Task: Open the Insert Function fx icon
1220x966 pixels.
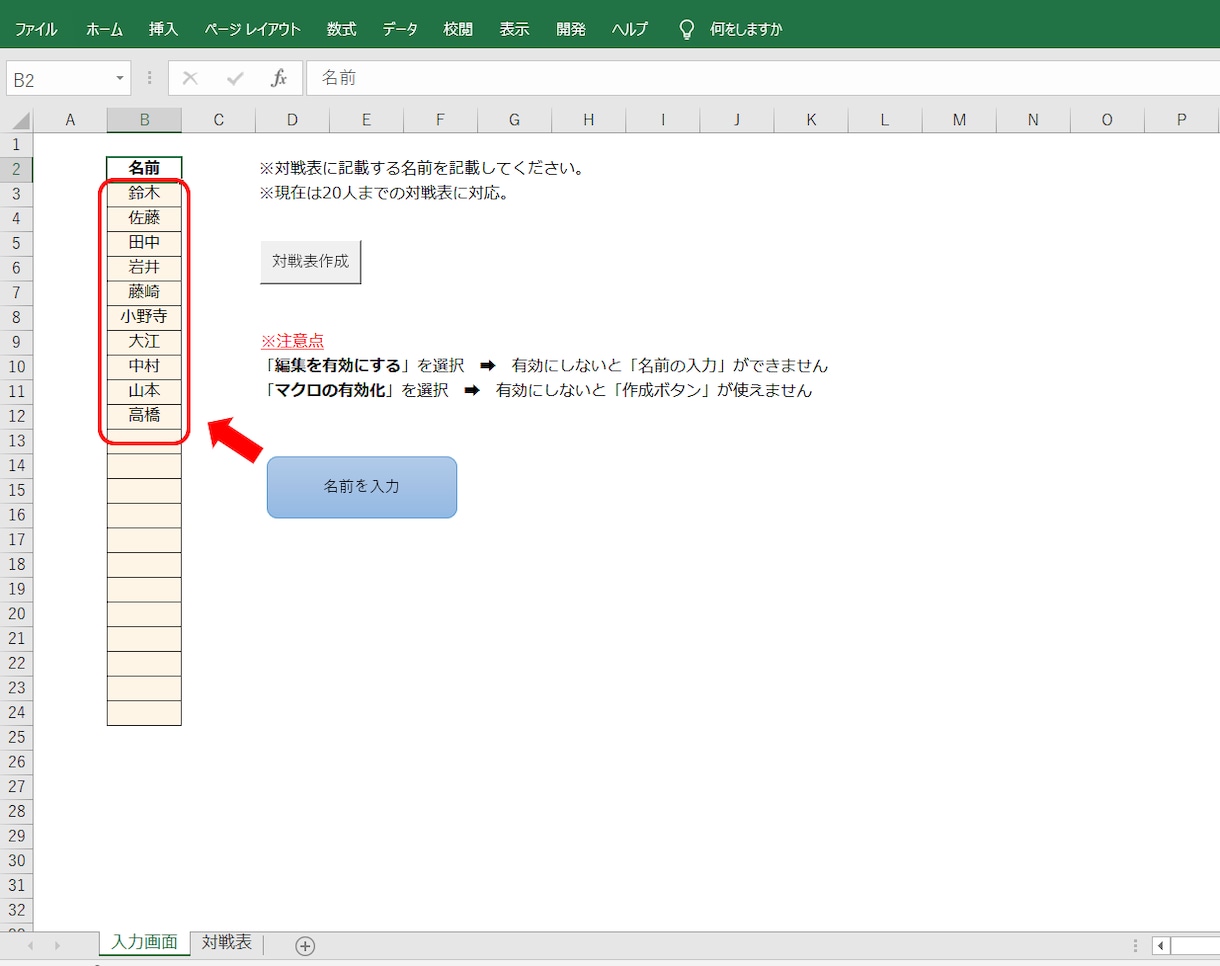Action: (x=279, y=78)
